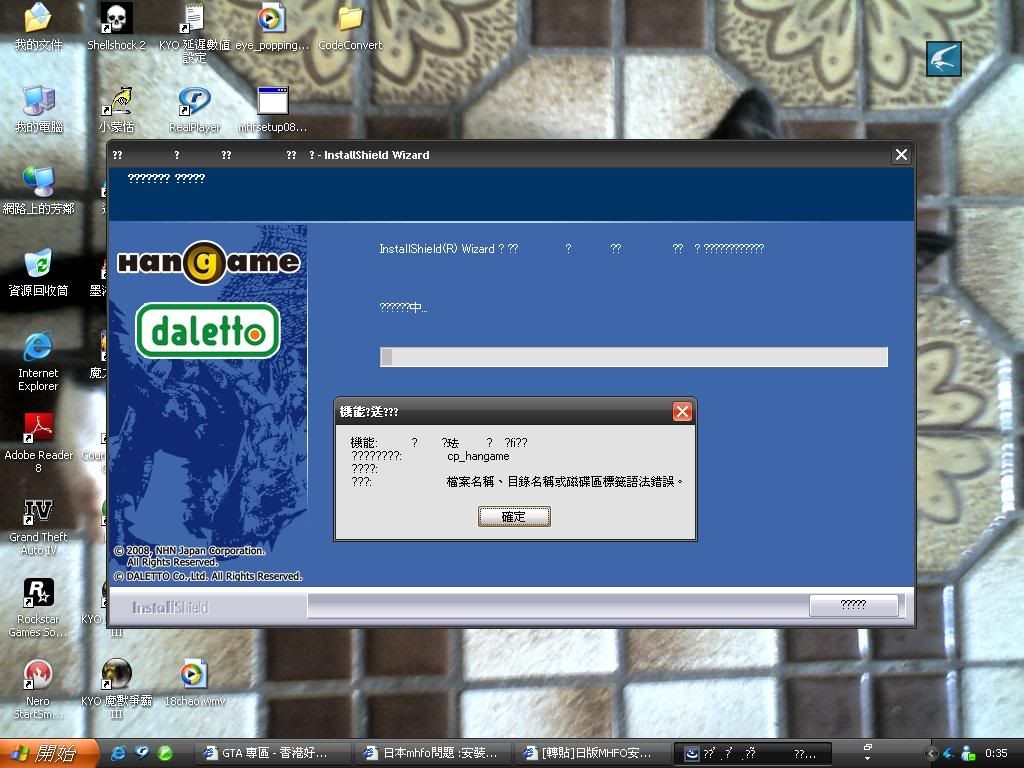Click the blue bird icon at top-right desktop
Image resolution: width=1024 pixels, height=768 pixels.
click(943, 59)
